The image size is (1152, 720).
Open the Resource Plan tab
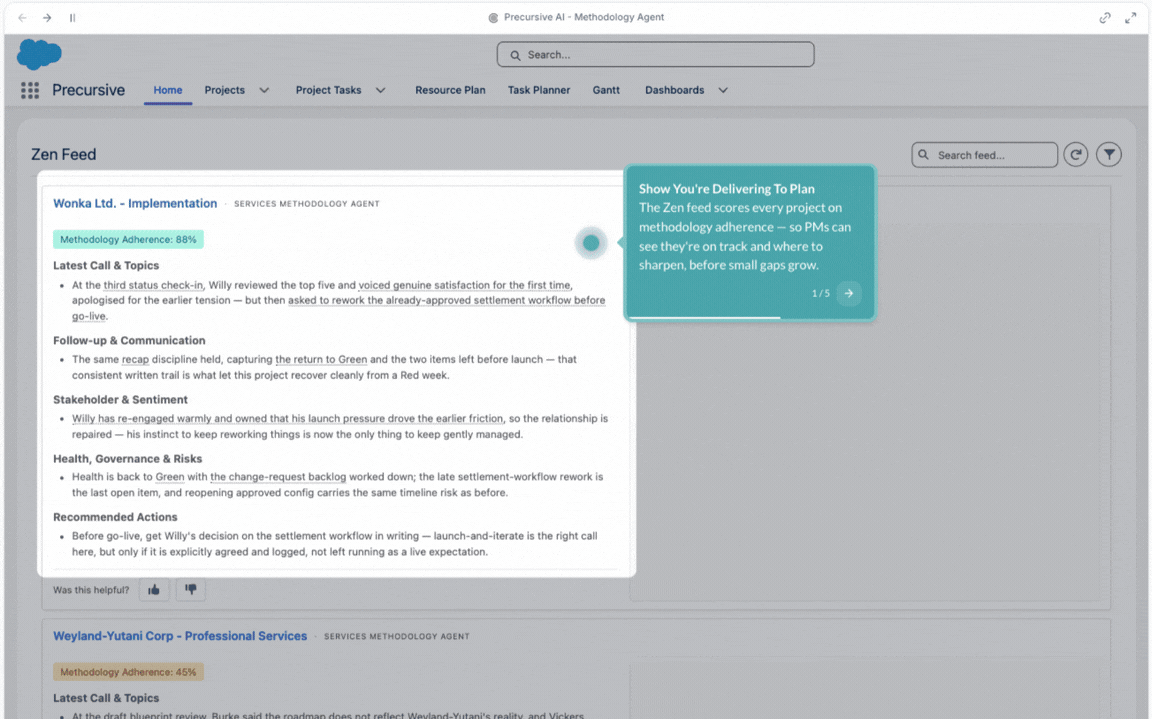tap(450, 90)
